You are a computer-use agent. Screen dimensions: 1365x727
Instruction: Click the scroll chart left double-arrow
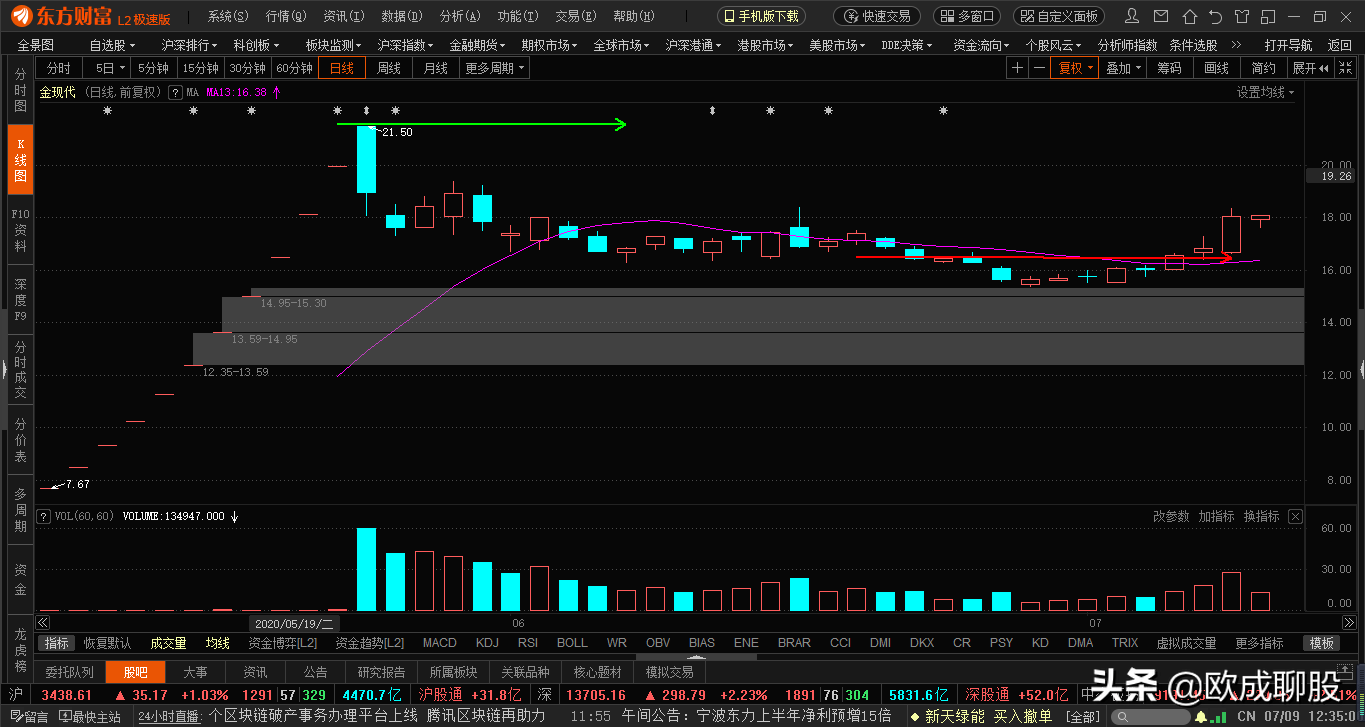[x=43, y=622]
